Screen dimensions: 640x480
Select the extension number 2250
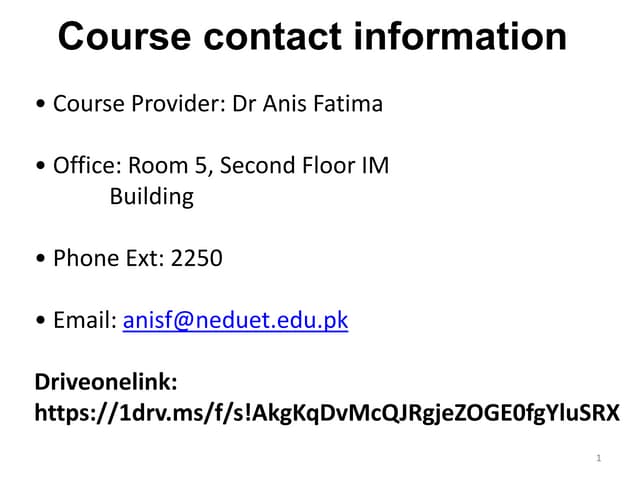(x=197, y=259)
